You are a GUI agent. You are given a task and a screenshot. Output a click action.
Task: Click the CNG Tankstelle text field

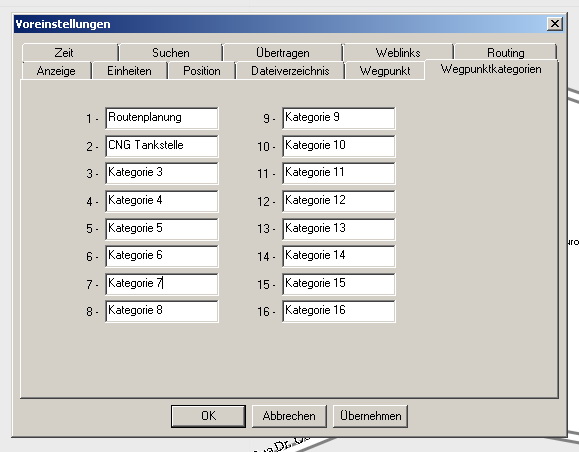[x=162, y=146]
